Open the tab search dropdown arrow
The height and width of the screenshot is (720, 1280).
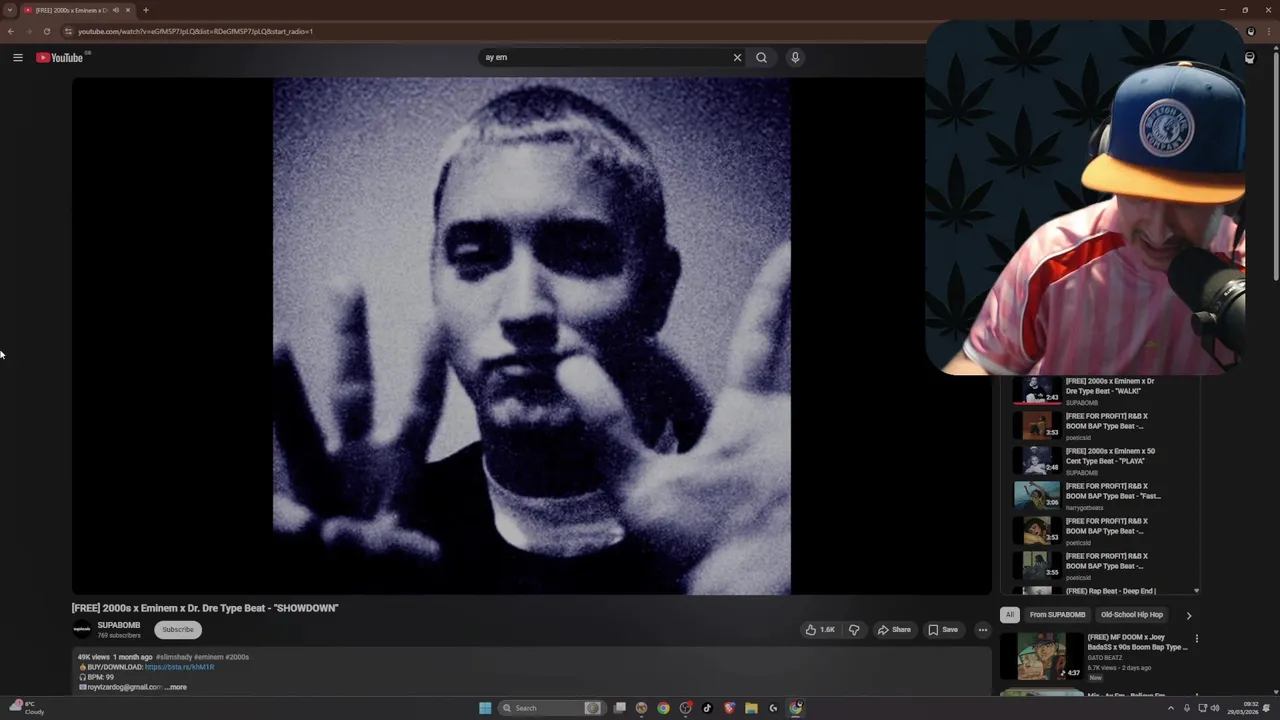[x=10, y=10]
